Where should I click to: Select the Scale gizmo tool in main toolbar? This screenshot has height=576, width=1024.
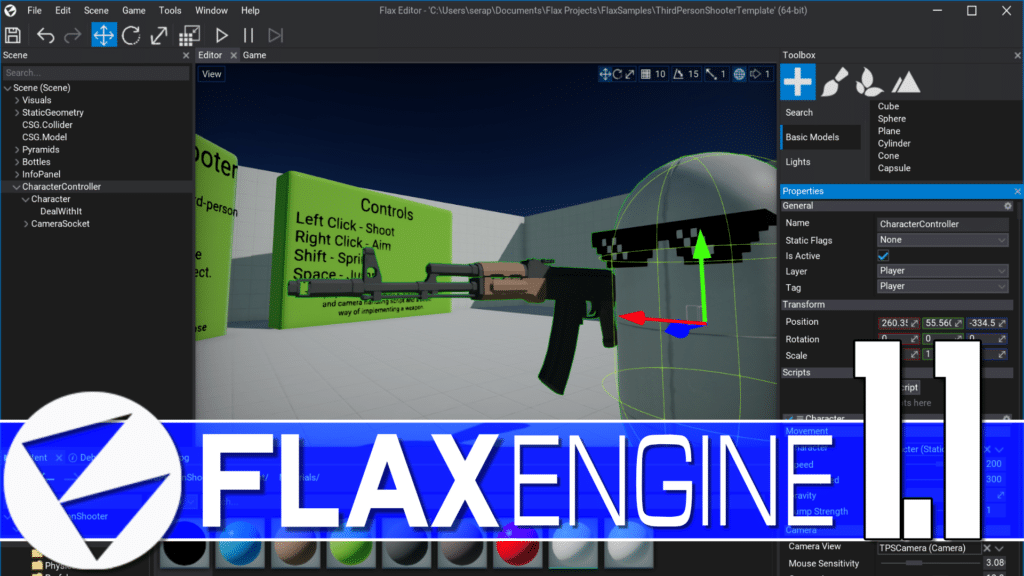pos(159,35)
